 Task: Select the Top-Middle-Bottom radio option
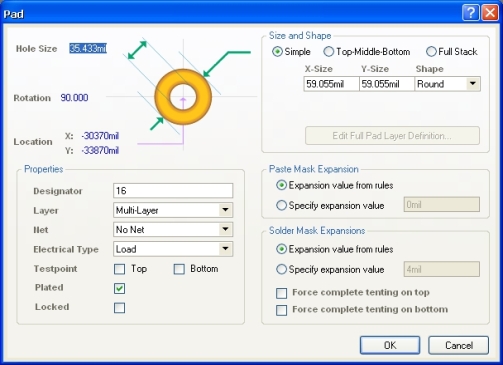pos(328,52)
